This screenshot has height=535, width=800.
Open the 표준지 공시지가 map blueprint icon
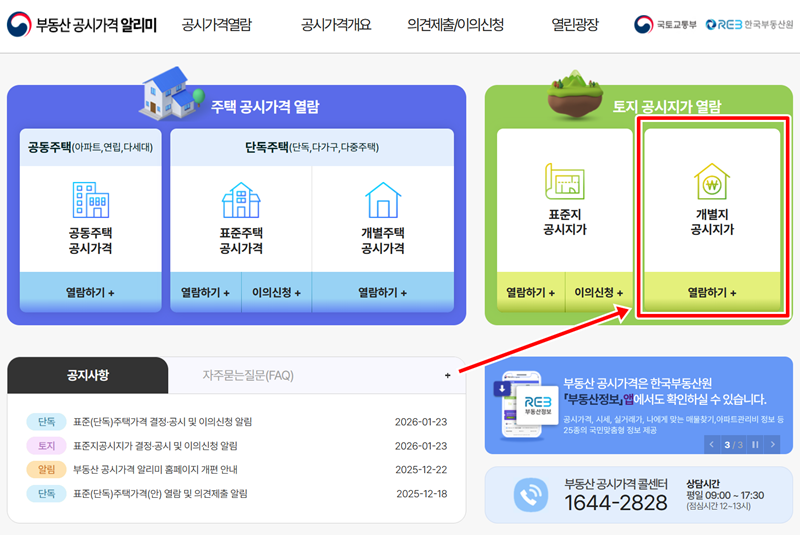click(x=564, y=182)
